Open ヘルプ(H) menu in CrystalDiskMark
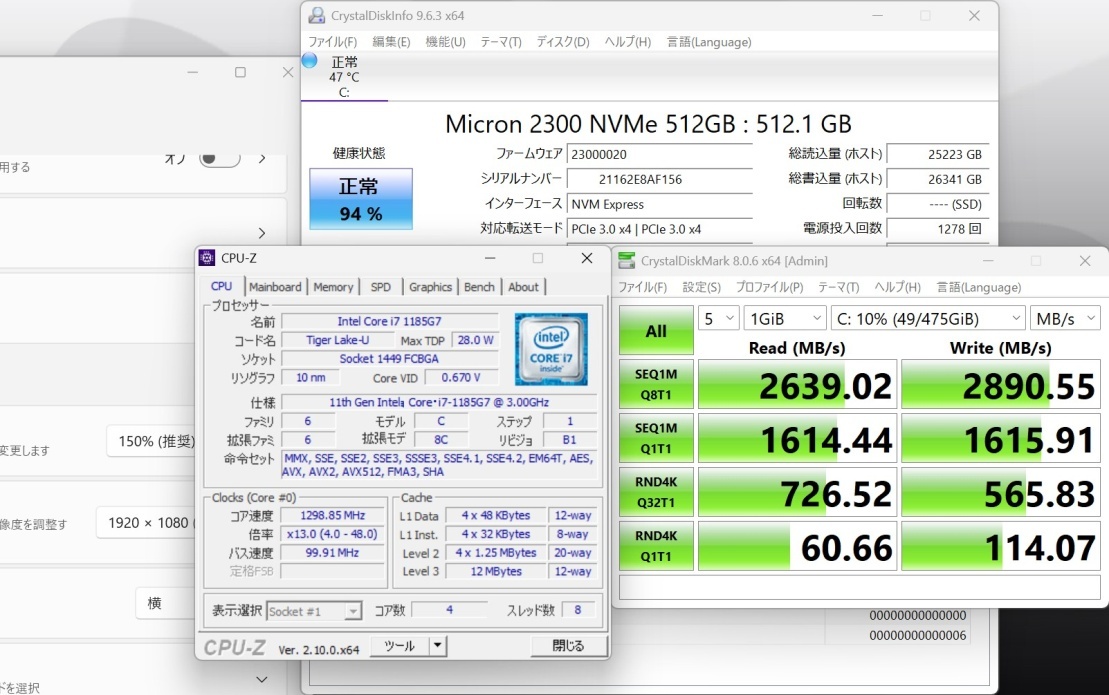Image resolution: width=1109 pixels, height=695 pixels. coord(898,287)
